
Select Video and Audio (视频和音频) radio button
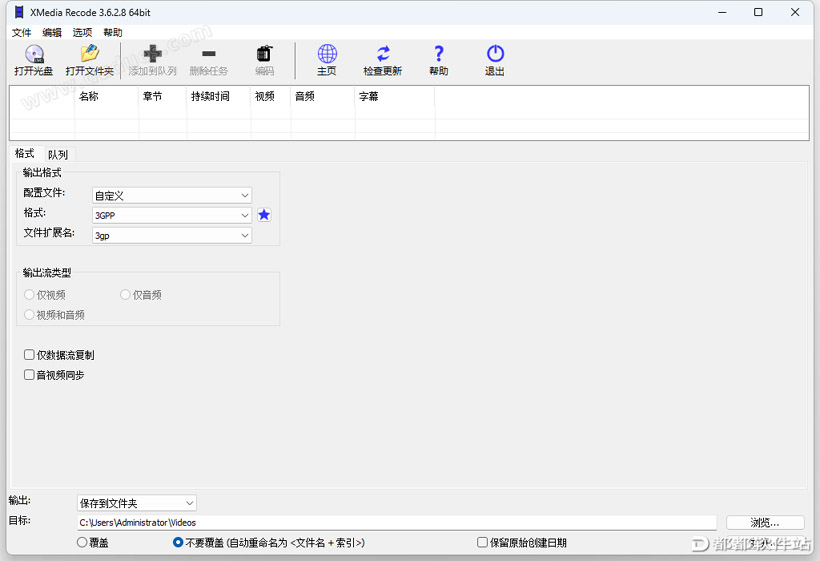tap(29, 315)
